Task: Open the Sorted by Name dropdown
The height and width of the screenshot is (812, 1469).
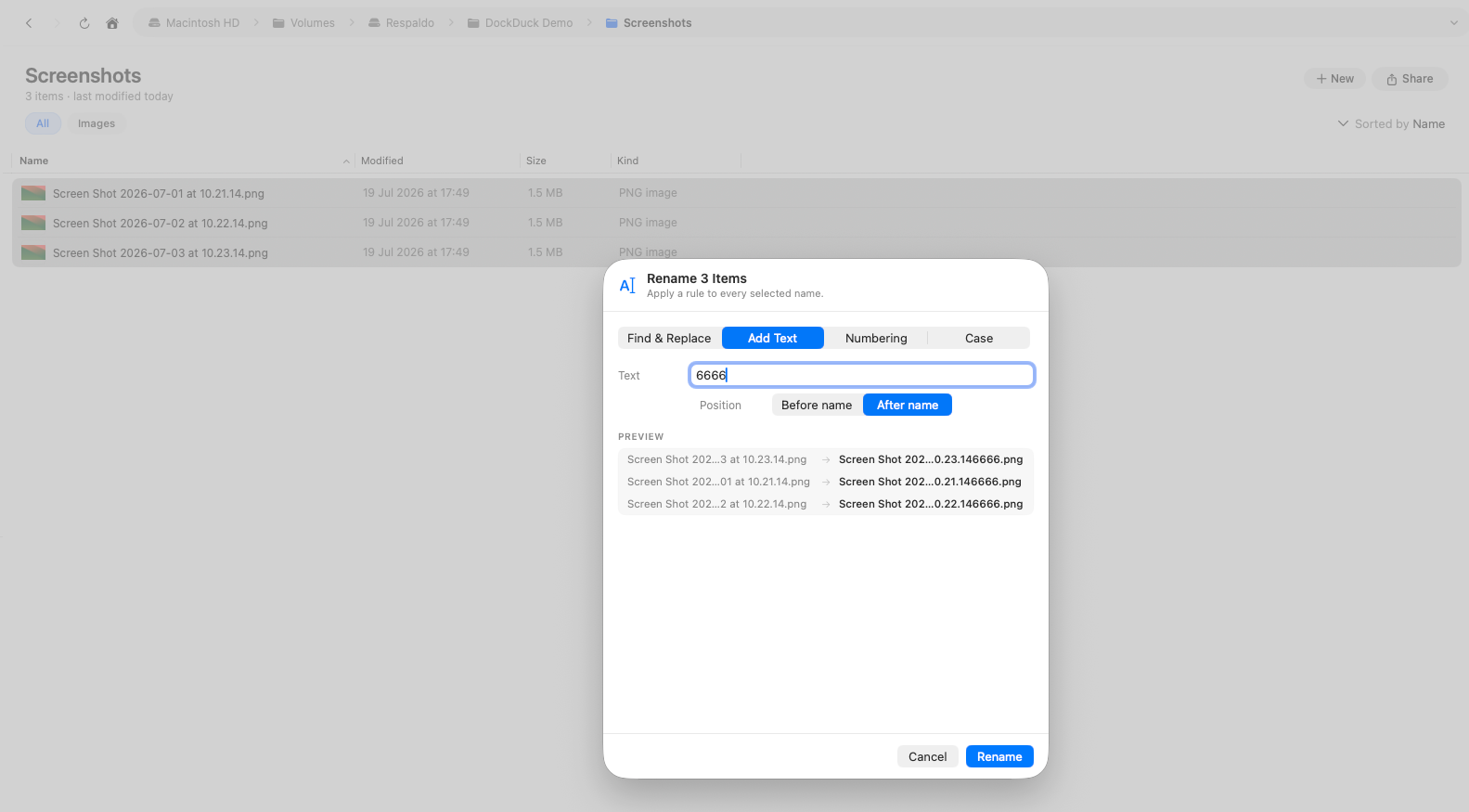Action: click(x=1391, y=124)
